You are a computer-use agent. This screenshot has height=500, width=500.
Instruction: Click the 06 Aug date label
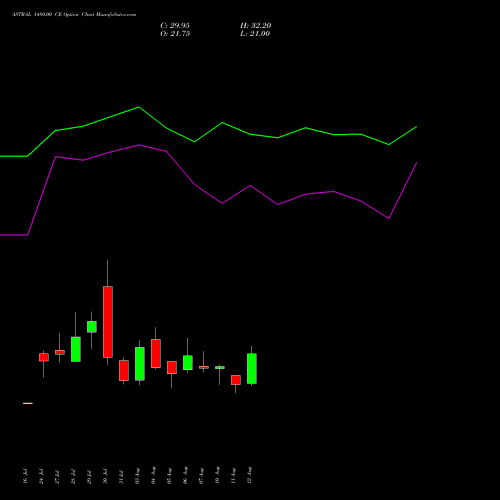[185, 476]
